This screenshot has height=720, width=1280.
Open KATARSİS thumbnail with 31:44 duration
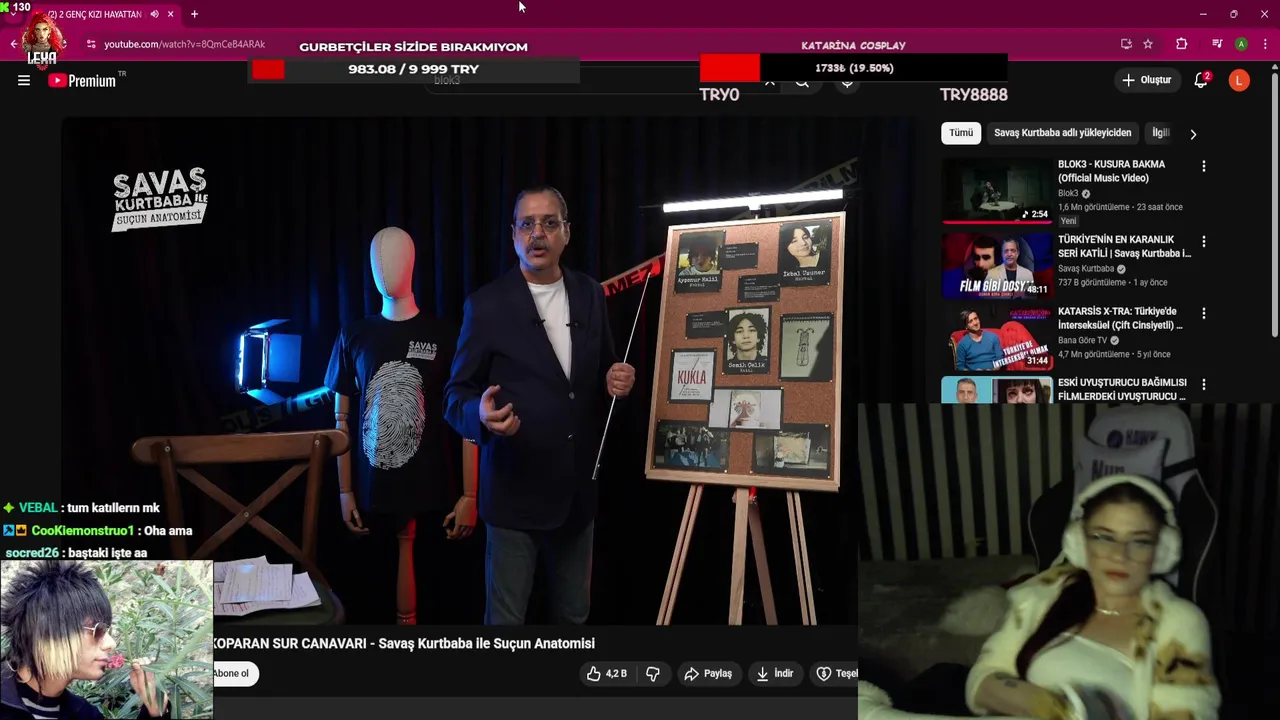coord(997,337)
